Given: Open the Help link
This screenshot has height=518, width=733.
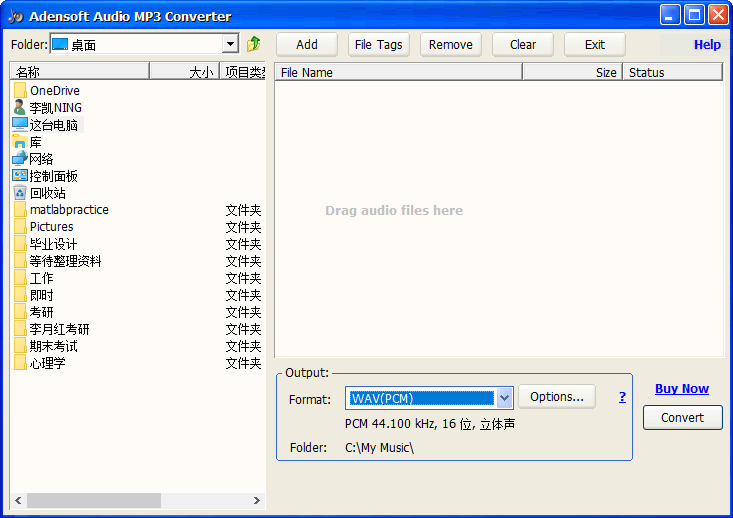Looking at the screenshot, I should point(707,44).
